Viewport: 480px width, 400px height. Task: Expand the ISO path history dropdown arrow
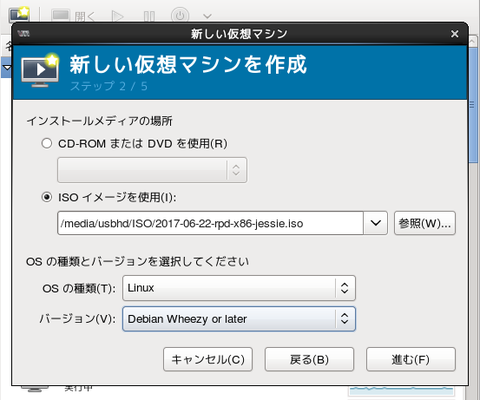coord(376,223)
